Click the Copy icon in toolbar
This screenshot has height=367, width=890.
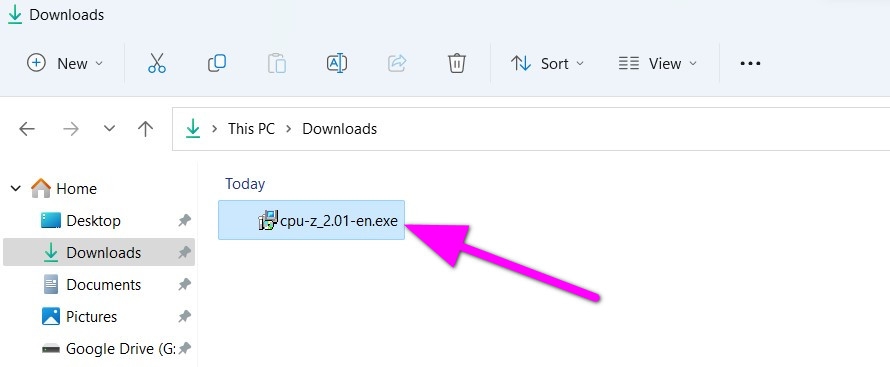pos(217,63)
